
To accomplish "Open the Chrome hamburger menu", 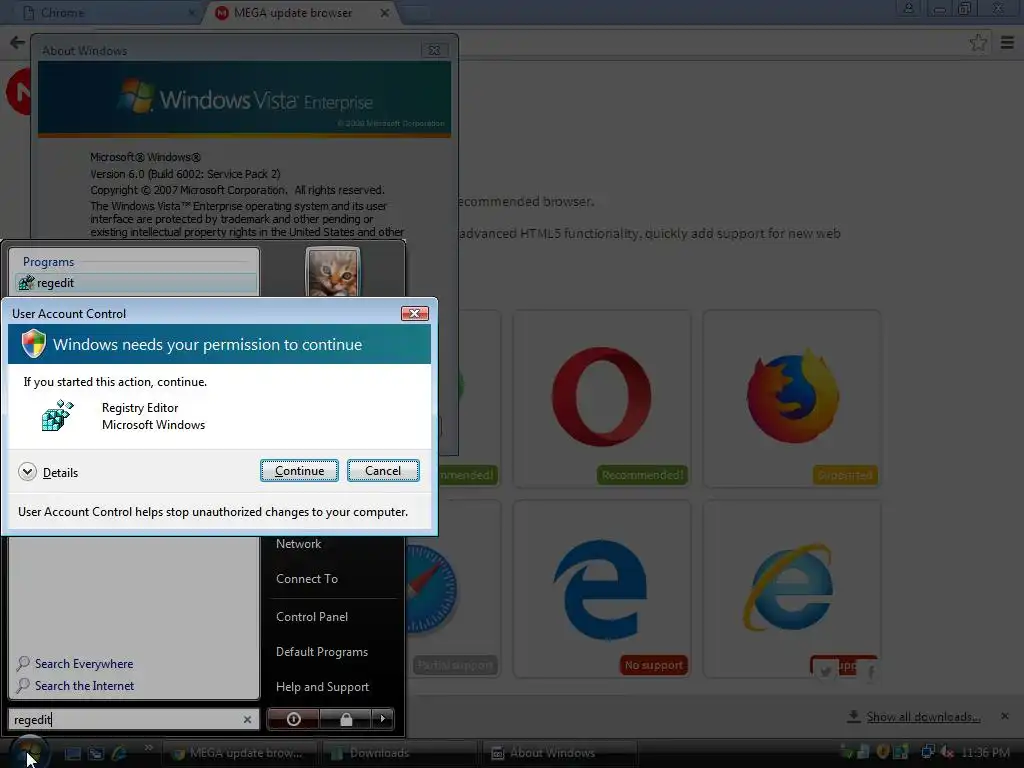I will tap(1008, 43).
